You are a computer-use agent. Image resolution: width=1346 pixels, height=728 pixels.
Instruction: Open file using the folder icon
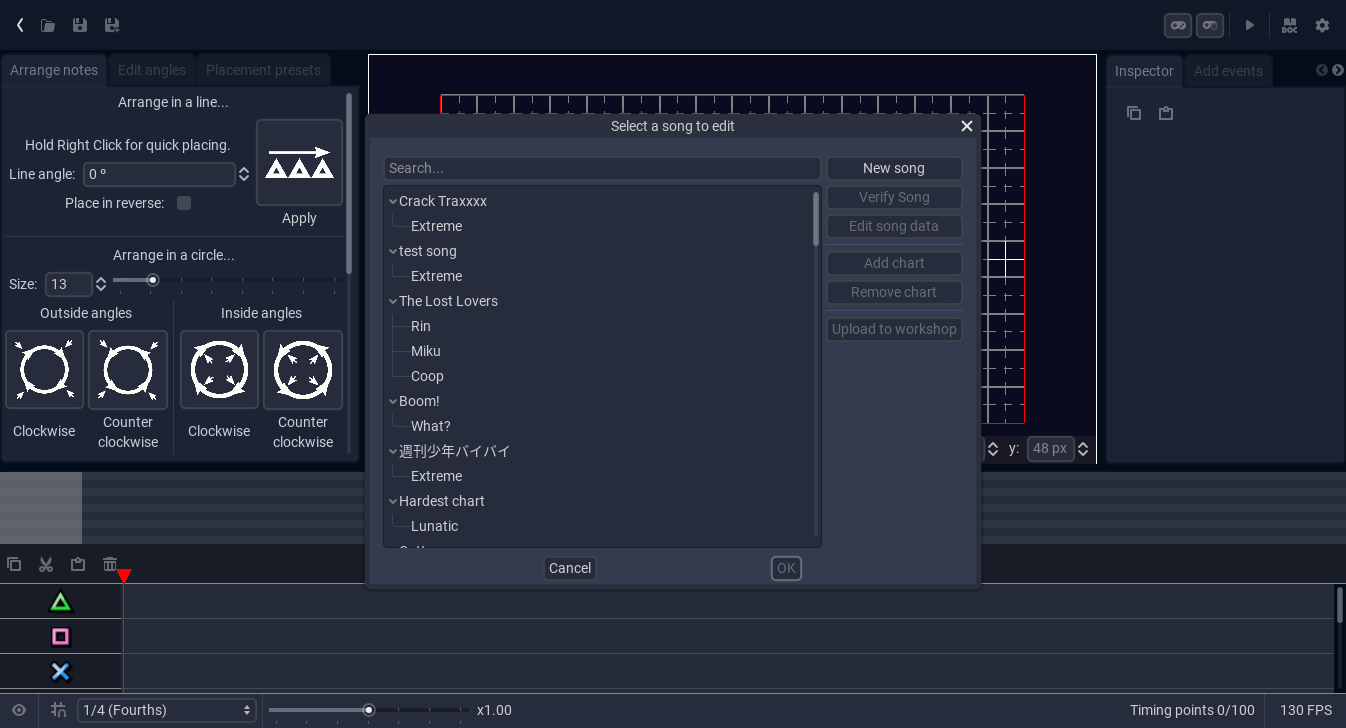48,25
